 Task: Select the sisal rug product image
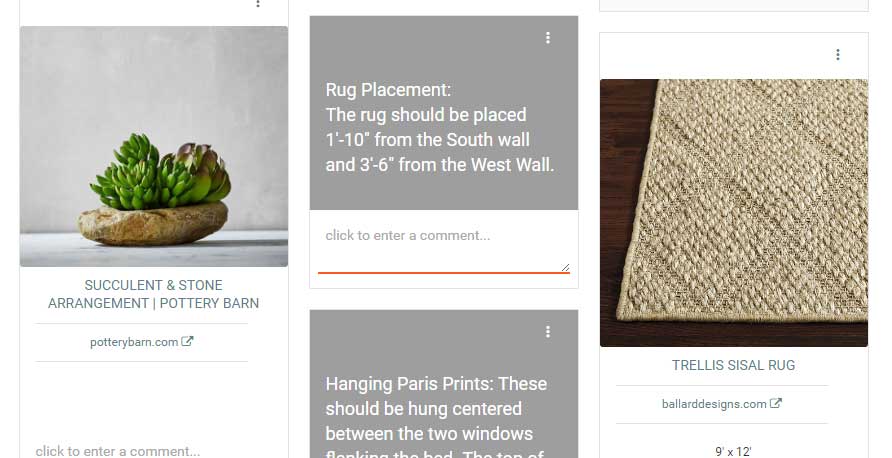coord(734,213)
